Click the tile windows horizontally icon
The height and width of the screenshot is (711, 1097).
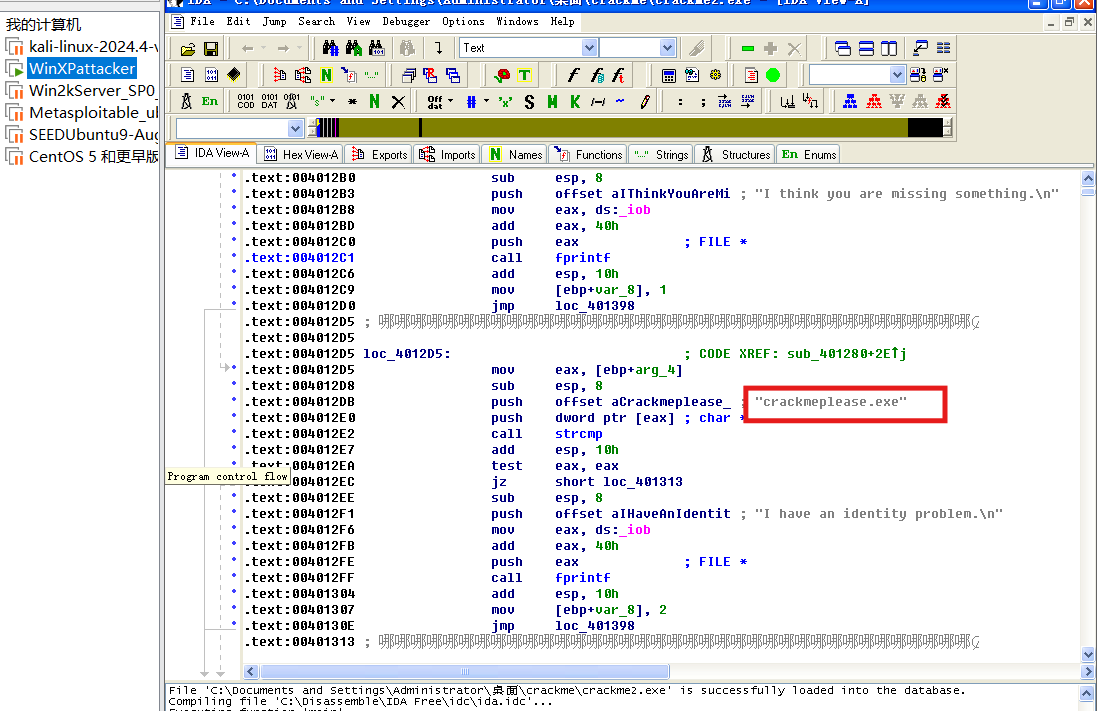866,48
